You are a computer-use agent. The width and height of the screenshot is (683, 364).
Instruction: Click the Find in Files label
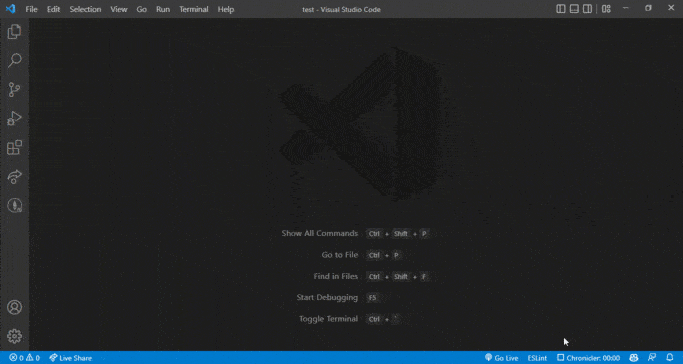[x=336, y=276]
